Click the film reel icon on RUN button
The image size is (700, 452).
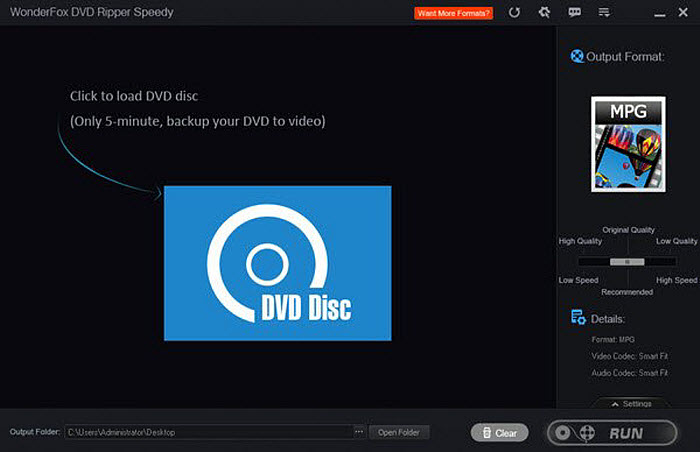pos(587,433)
